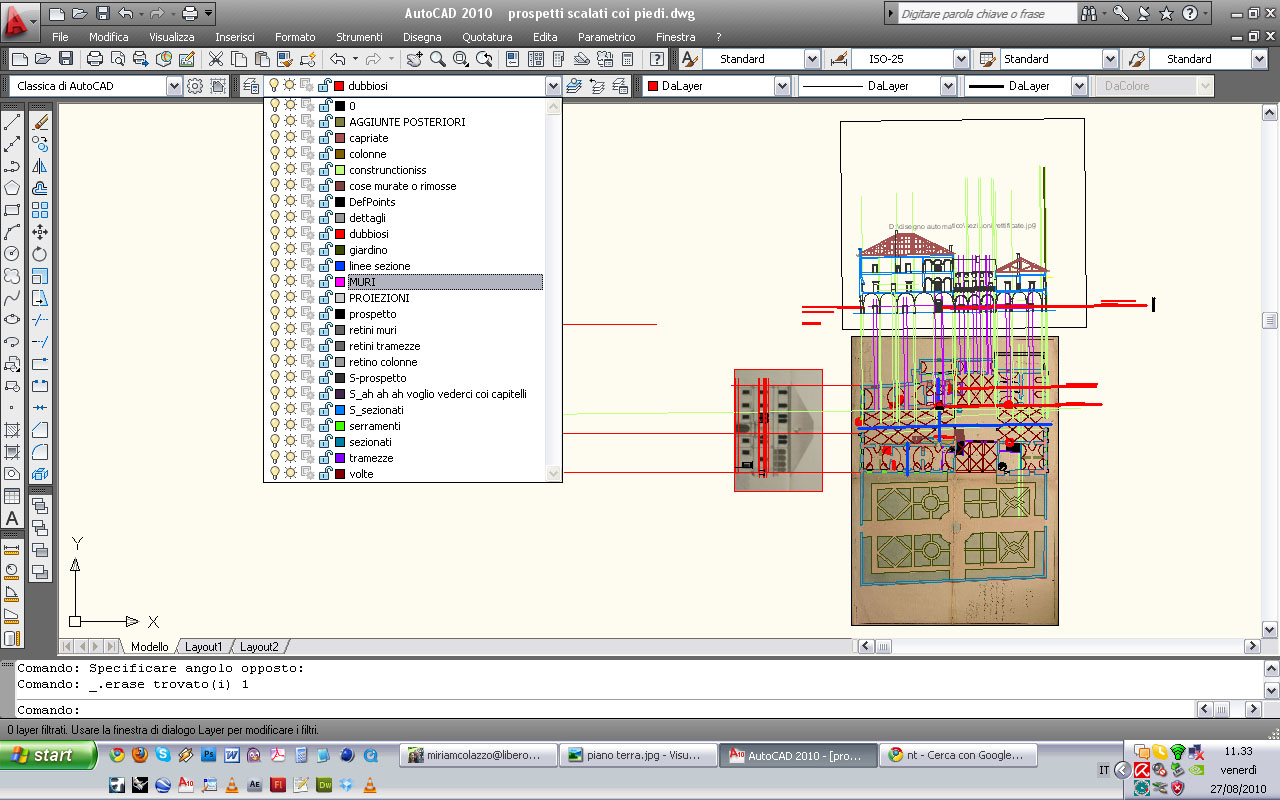
Task: Toggle on/off bulb for MURI layer
Action: tap(275, 282)
